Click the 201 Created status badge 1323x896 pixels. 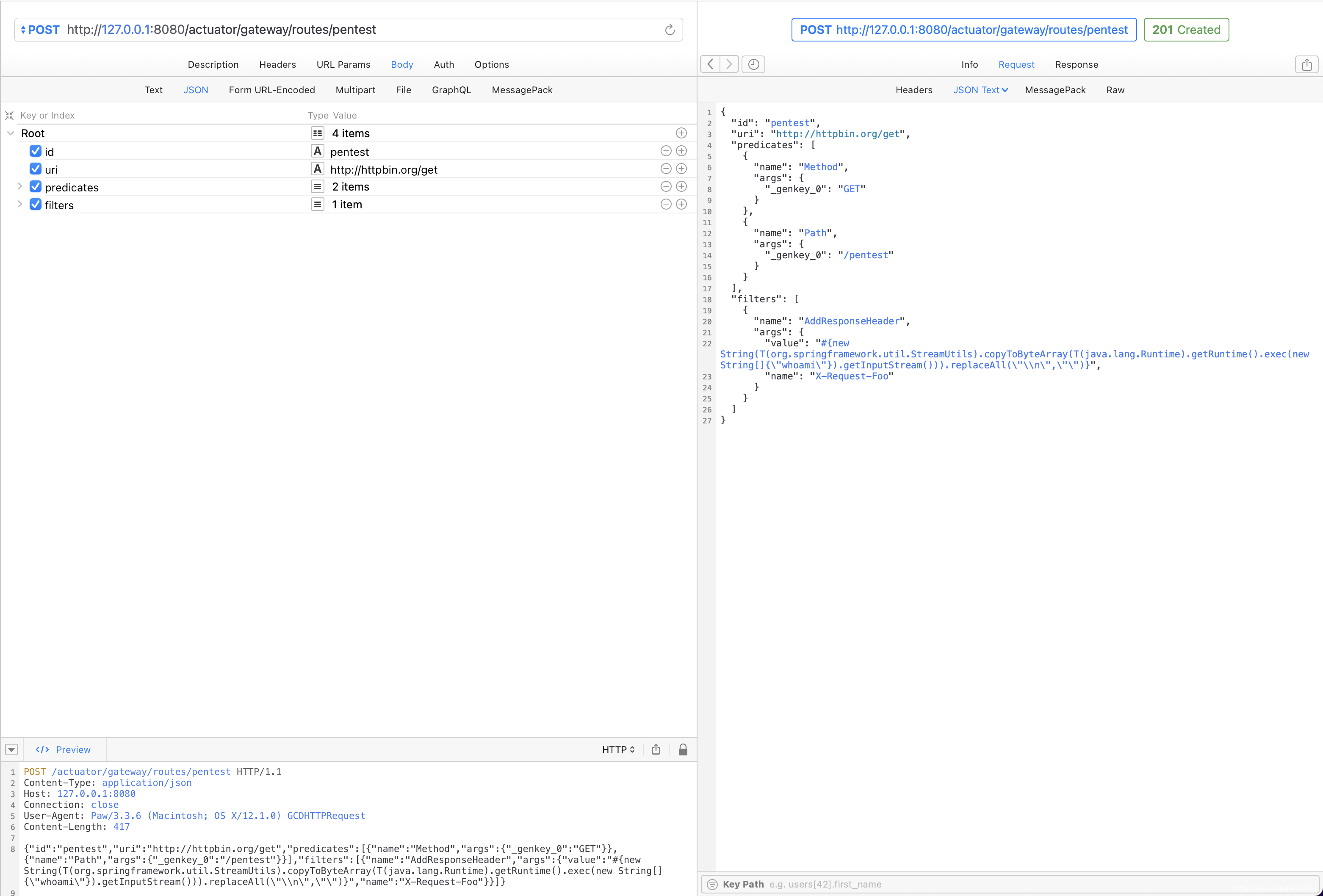click(1186, 30)
